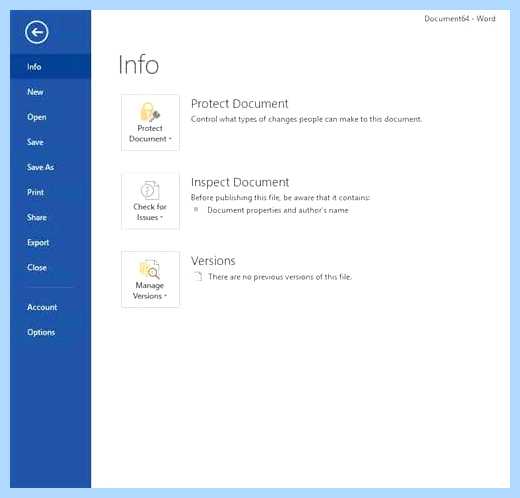Click the back arrow circle button
This screenshot has width=520, height=498.
[37, 32]
